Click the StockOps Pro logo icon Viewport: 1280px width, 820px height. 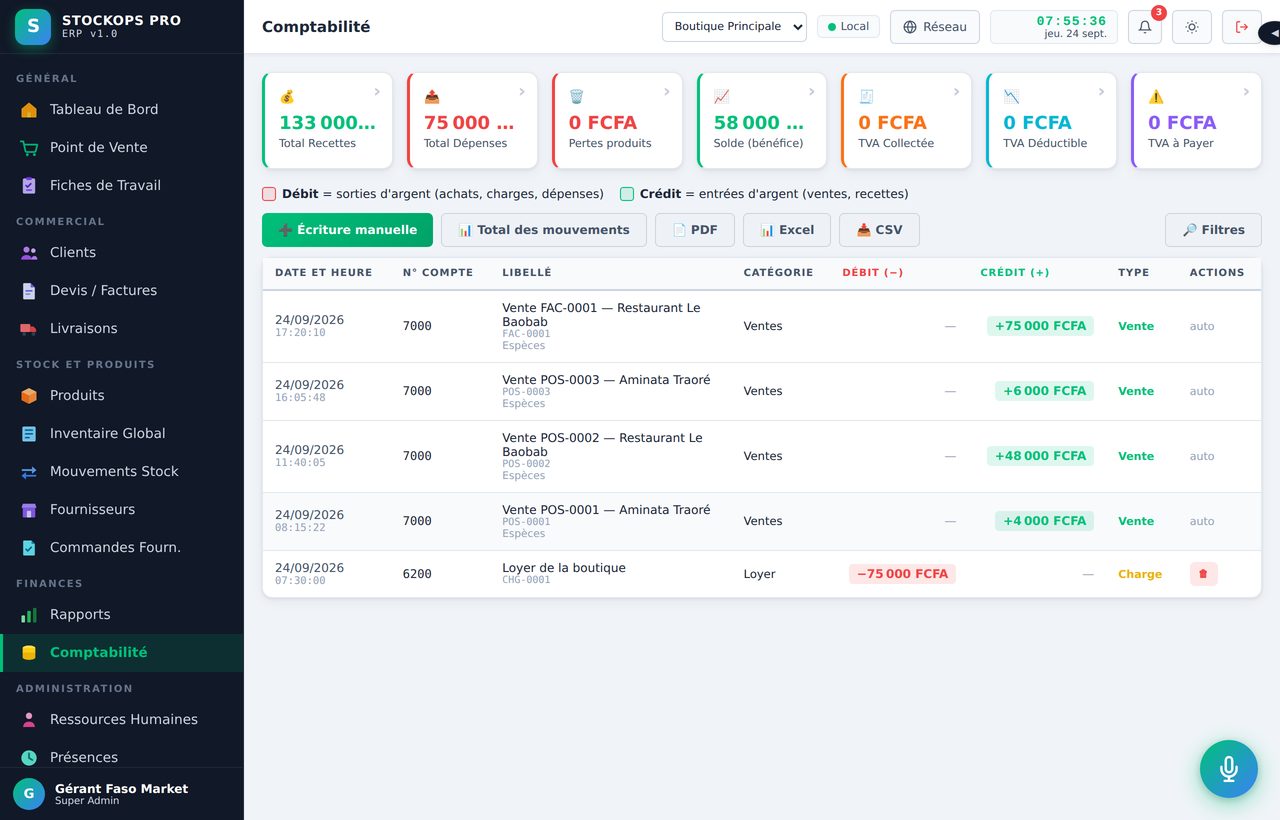[33, 27]
